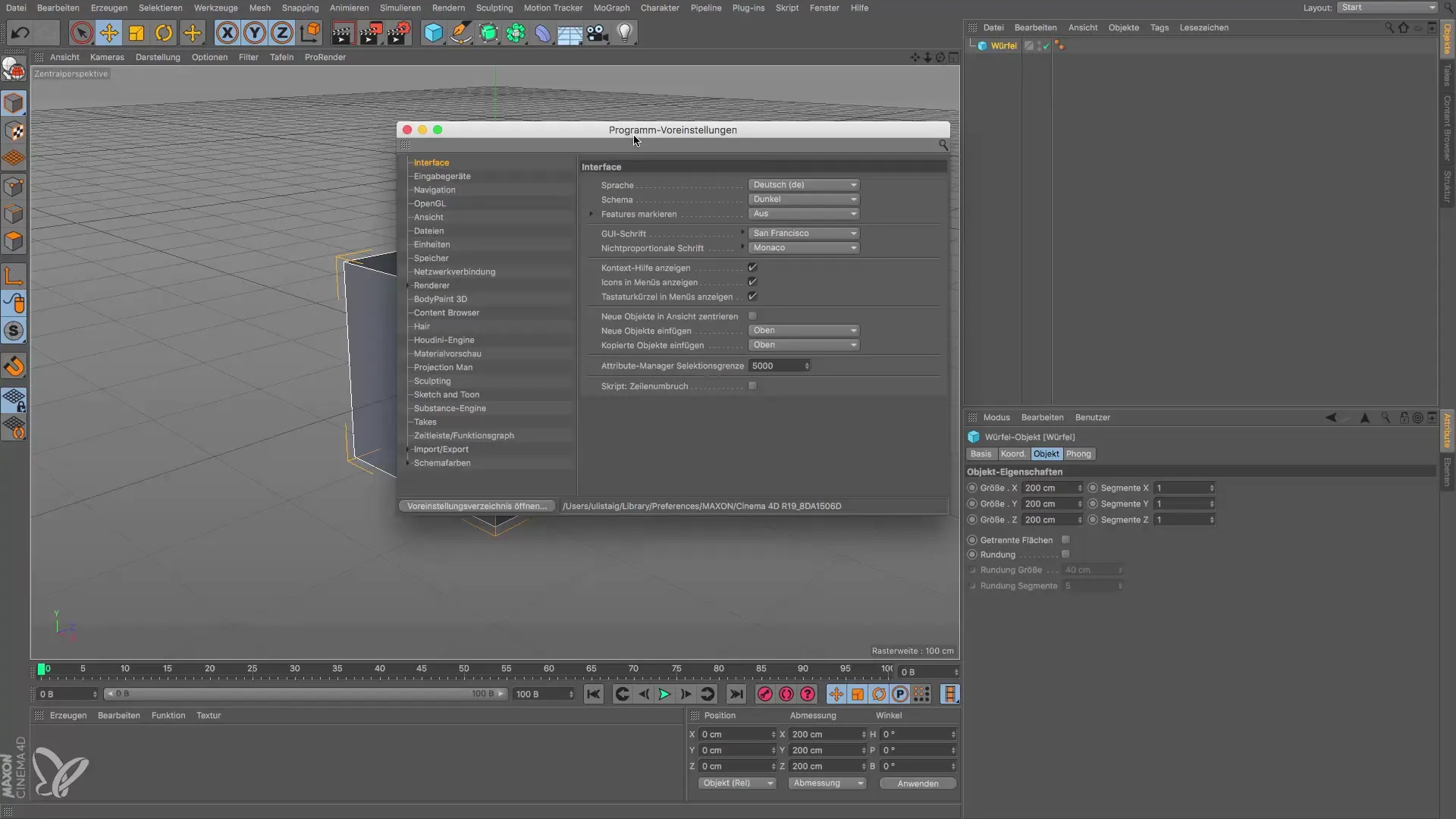Render the current view icon

click(x=342, y=33)
